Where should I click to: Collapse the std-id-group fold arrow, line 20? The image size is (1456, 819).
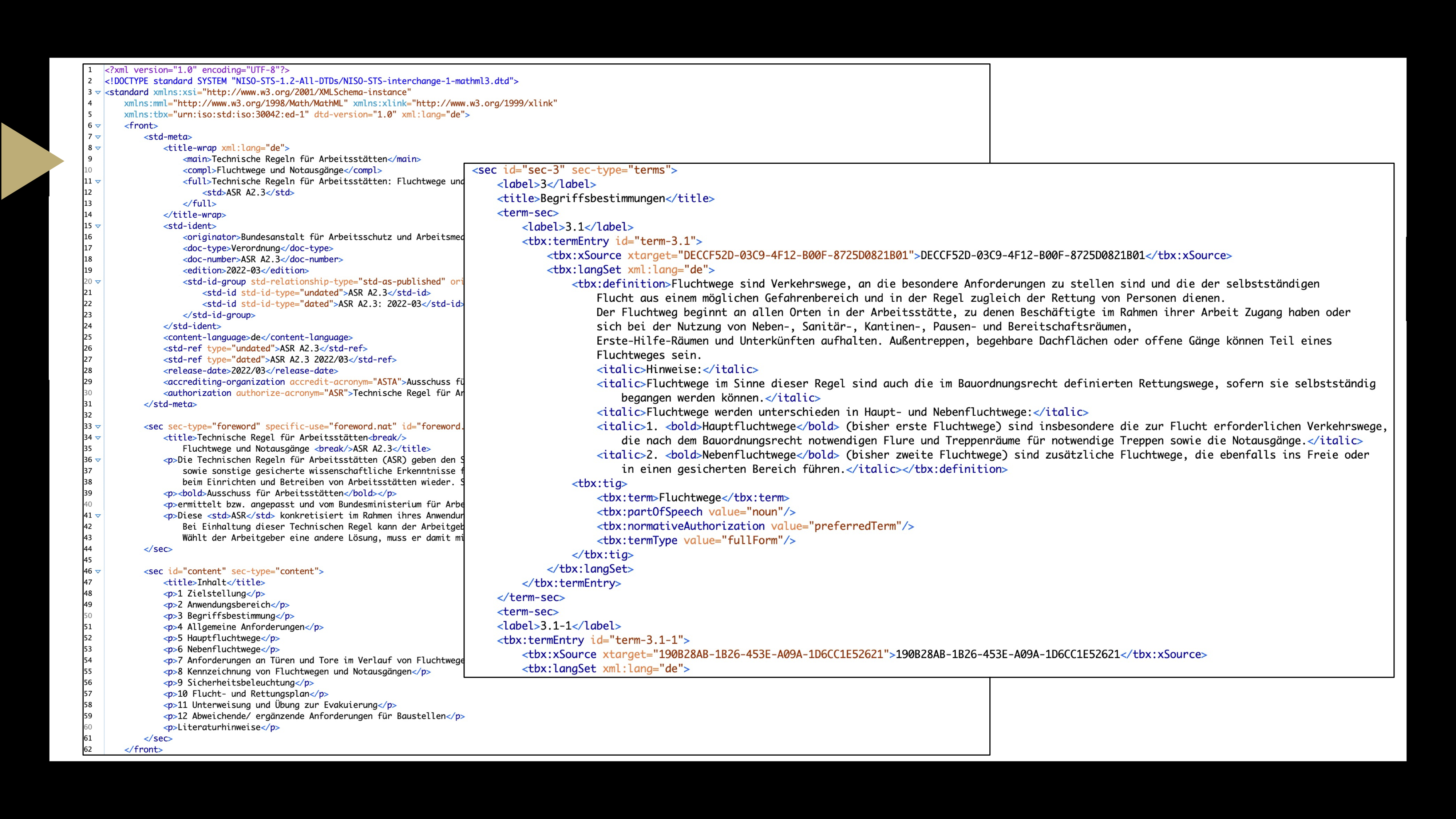click(x=98, y=281)
